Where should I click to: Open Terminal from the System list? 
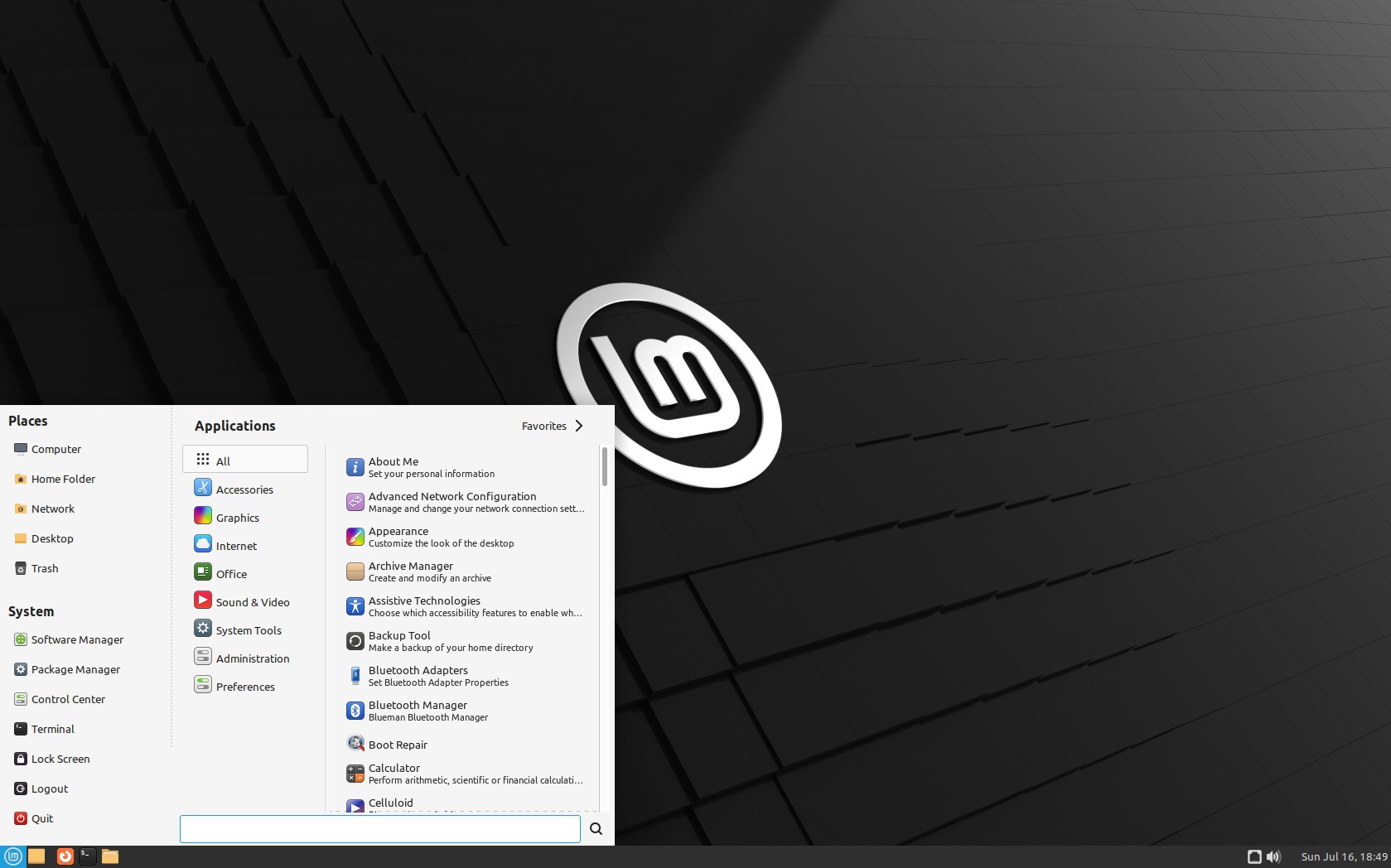(x=45, y=729)
